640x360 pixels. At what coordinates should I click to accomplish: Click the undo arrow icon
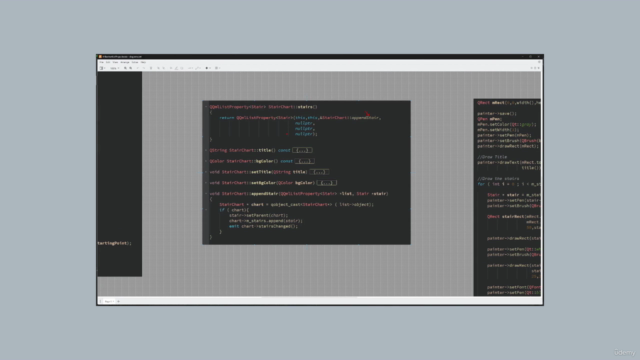click(138, 68)
